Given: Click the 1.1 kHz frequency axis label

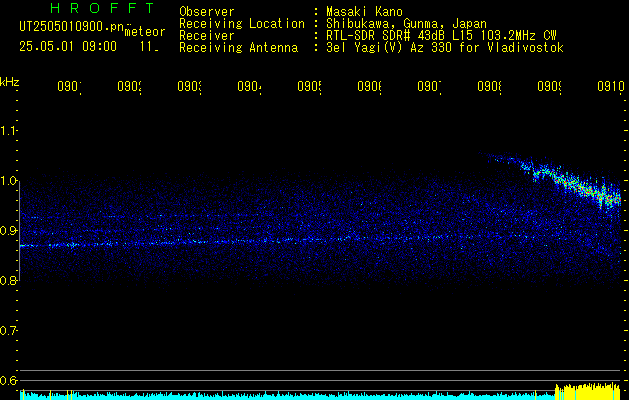Looking at the screenshot, I should coord(8,131).
